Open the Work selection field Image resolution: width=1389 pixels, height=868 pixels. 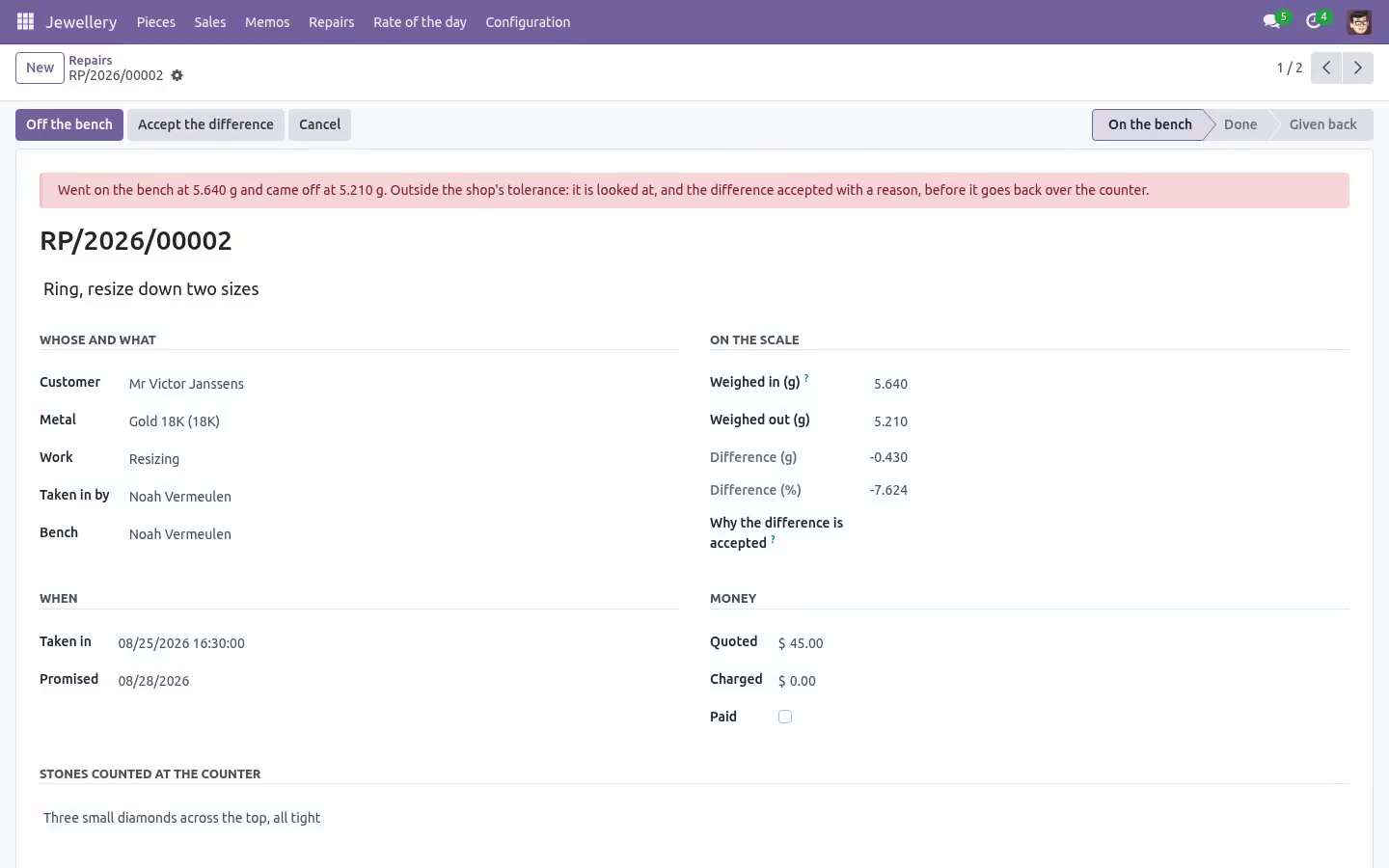point(402,459)
